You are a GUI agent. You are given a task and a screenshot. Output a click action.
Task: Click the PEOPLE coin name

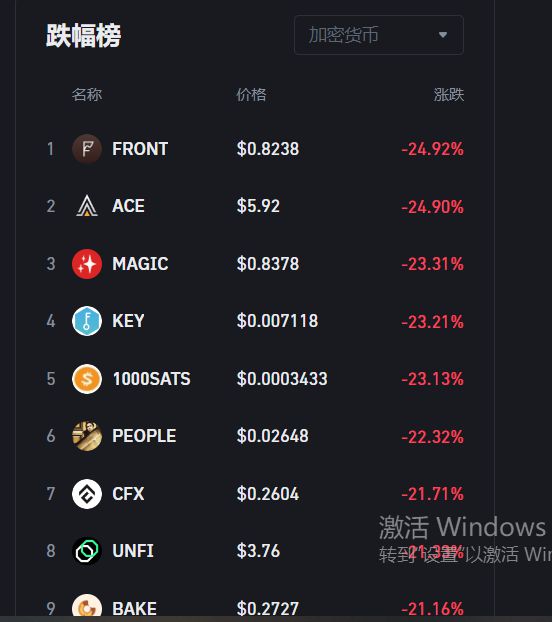click(144, 436)
